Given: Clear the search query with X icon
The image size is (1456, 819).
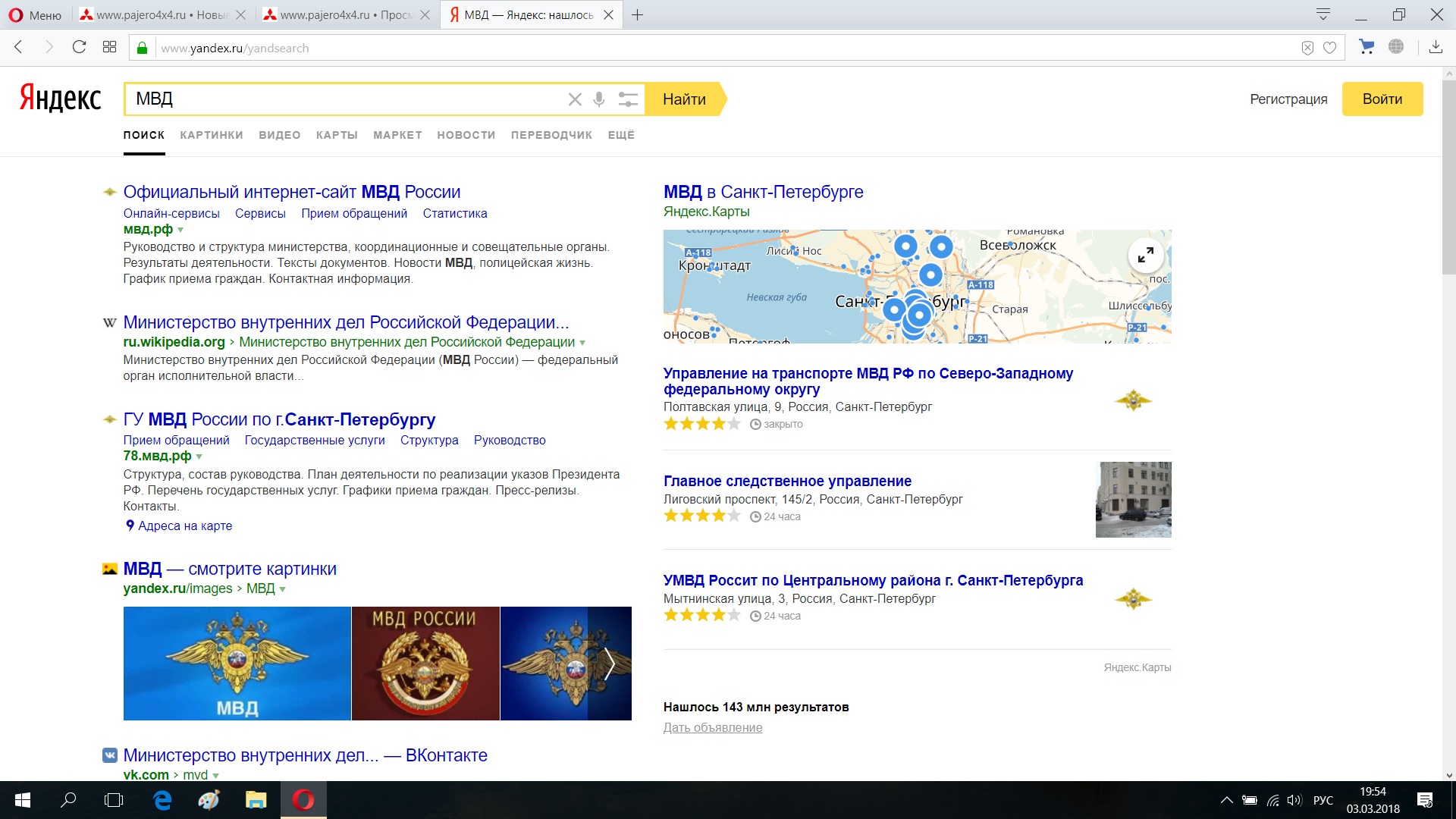Looking at the screenshot, I should [575, 99].
